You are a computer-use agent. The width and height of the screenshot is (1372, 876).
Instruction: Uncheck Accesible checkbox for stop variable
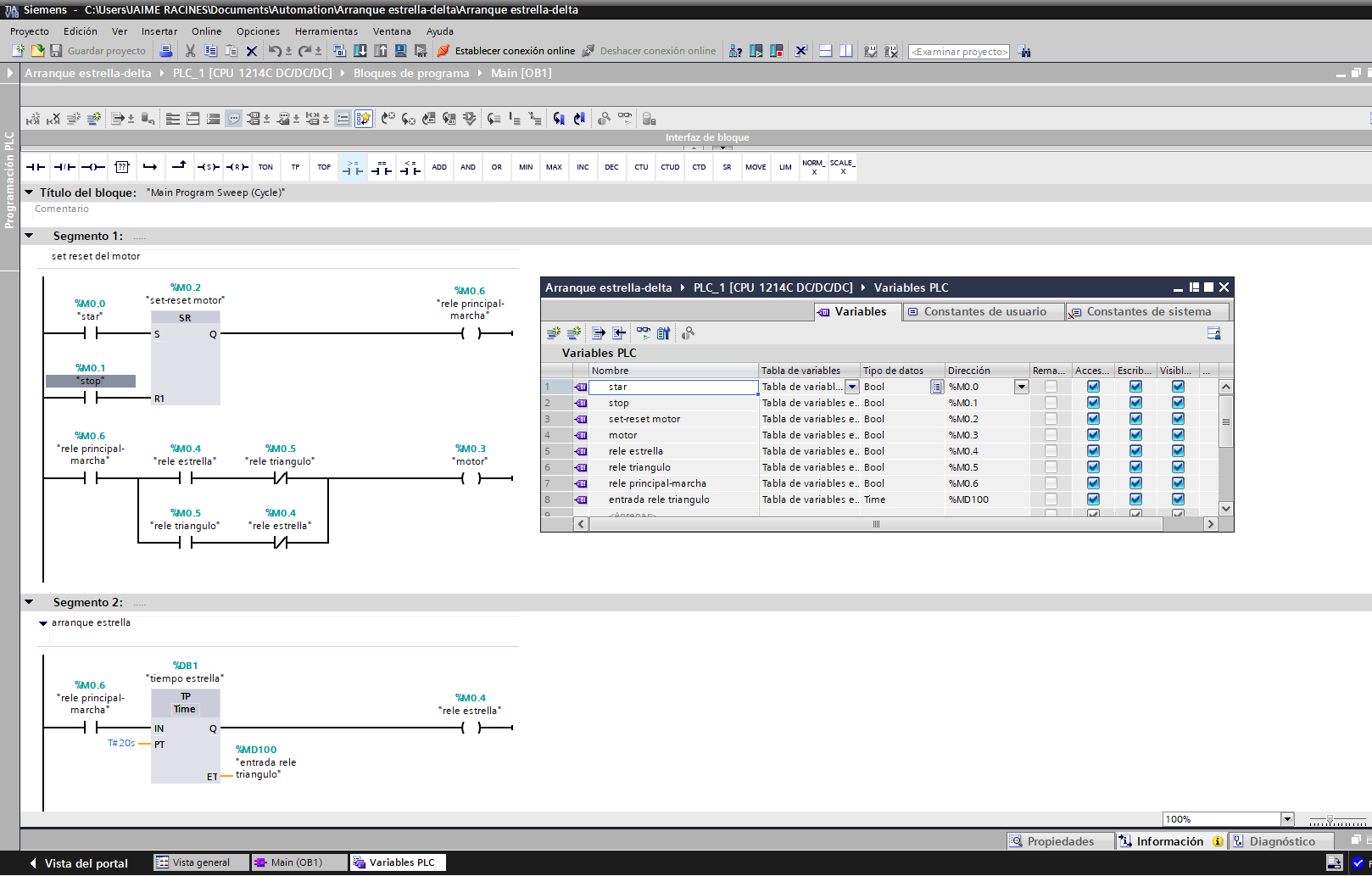(1093, 403)
